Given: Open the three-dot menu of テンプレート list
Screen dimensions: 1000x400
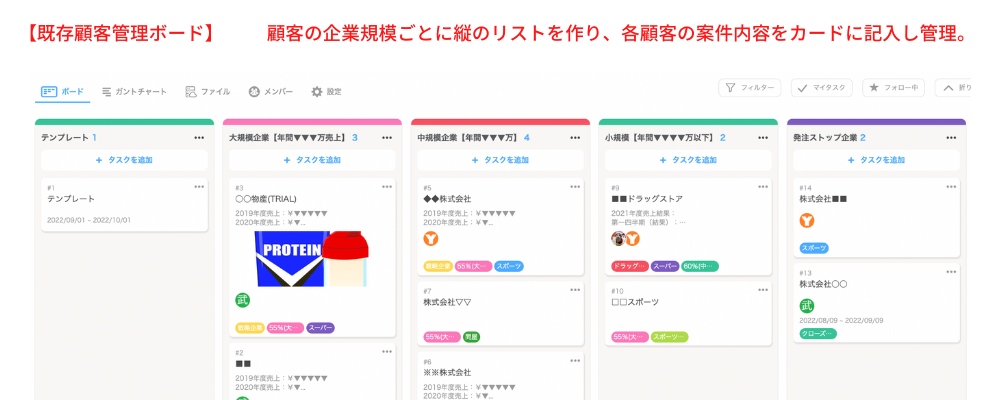Looking at the screenshot, I should point(200,138).
